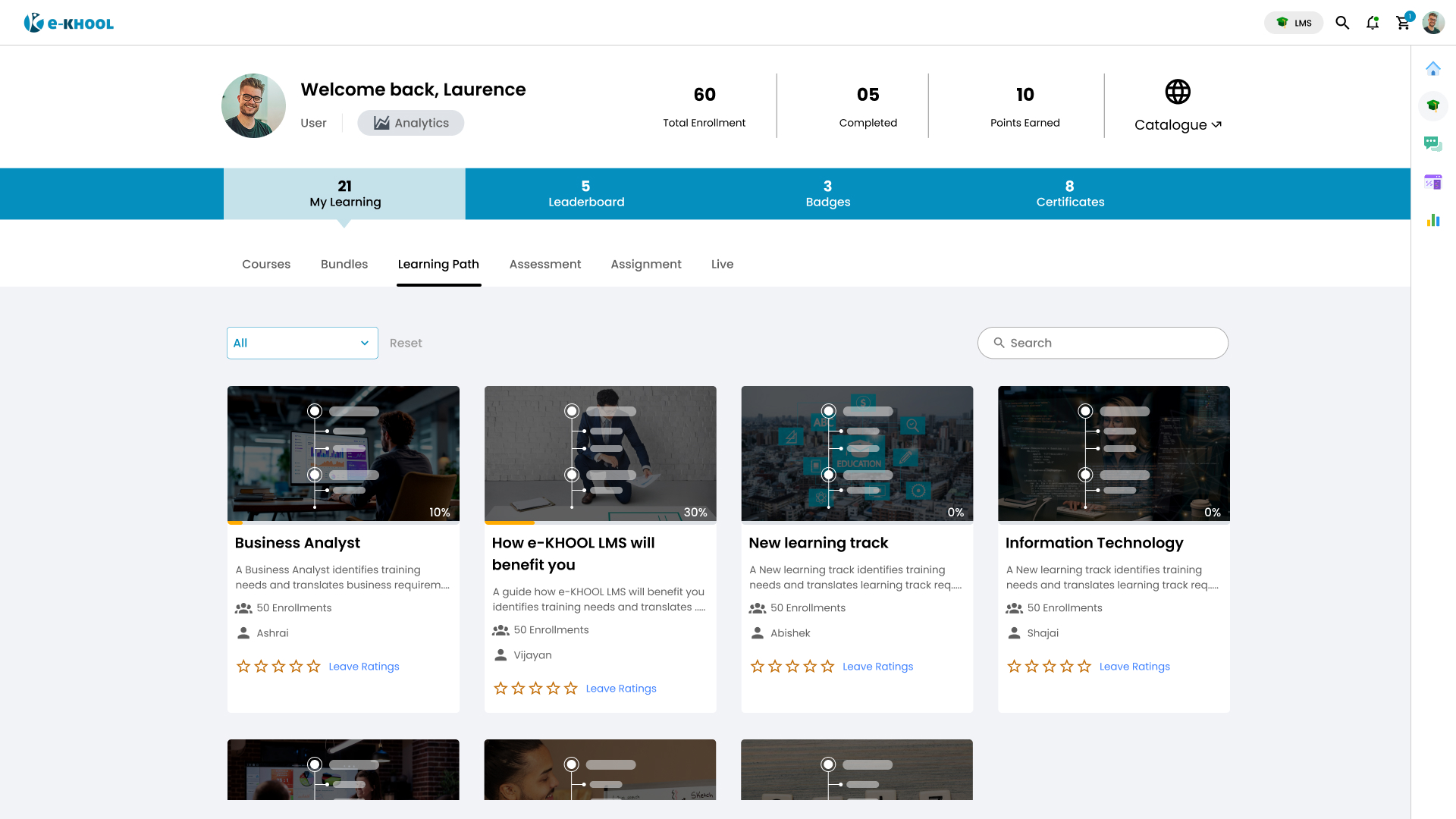The image size is (1456, 819).
Task: Open the Catalogue globe icon
Action: pos(1178,93)
